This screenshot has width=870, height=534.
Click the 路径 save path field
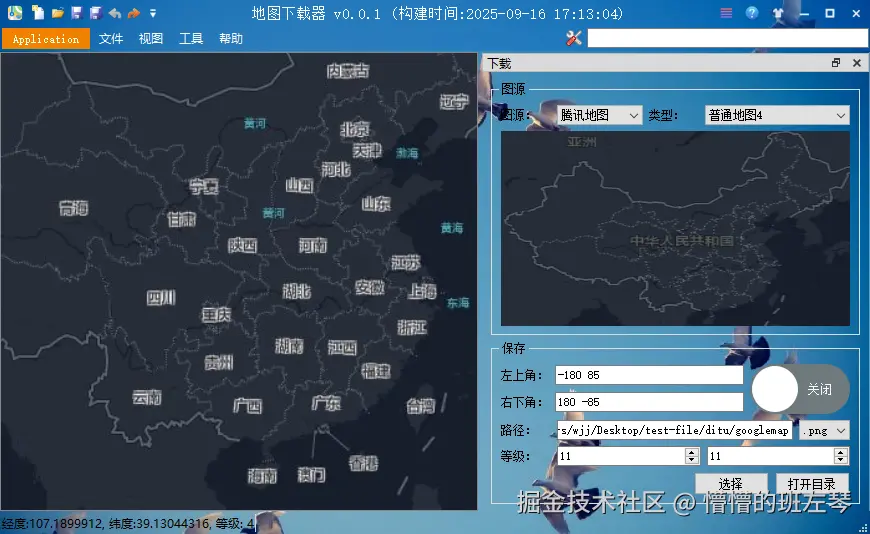tap(675, 430)
